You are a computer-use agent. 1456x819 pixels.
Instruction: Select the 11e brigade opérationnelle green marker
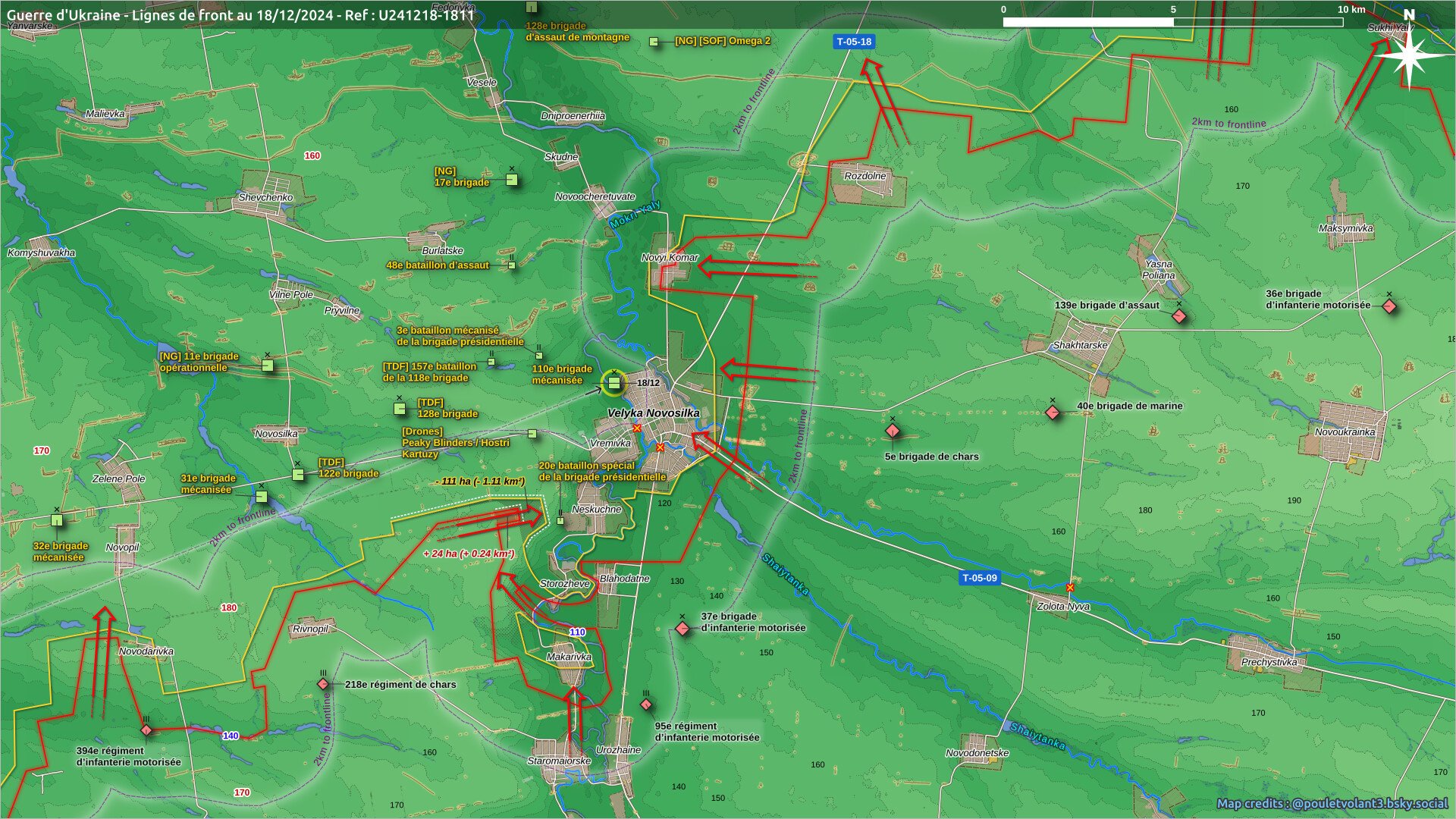tap(268, 366)
